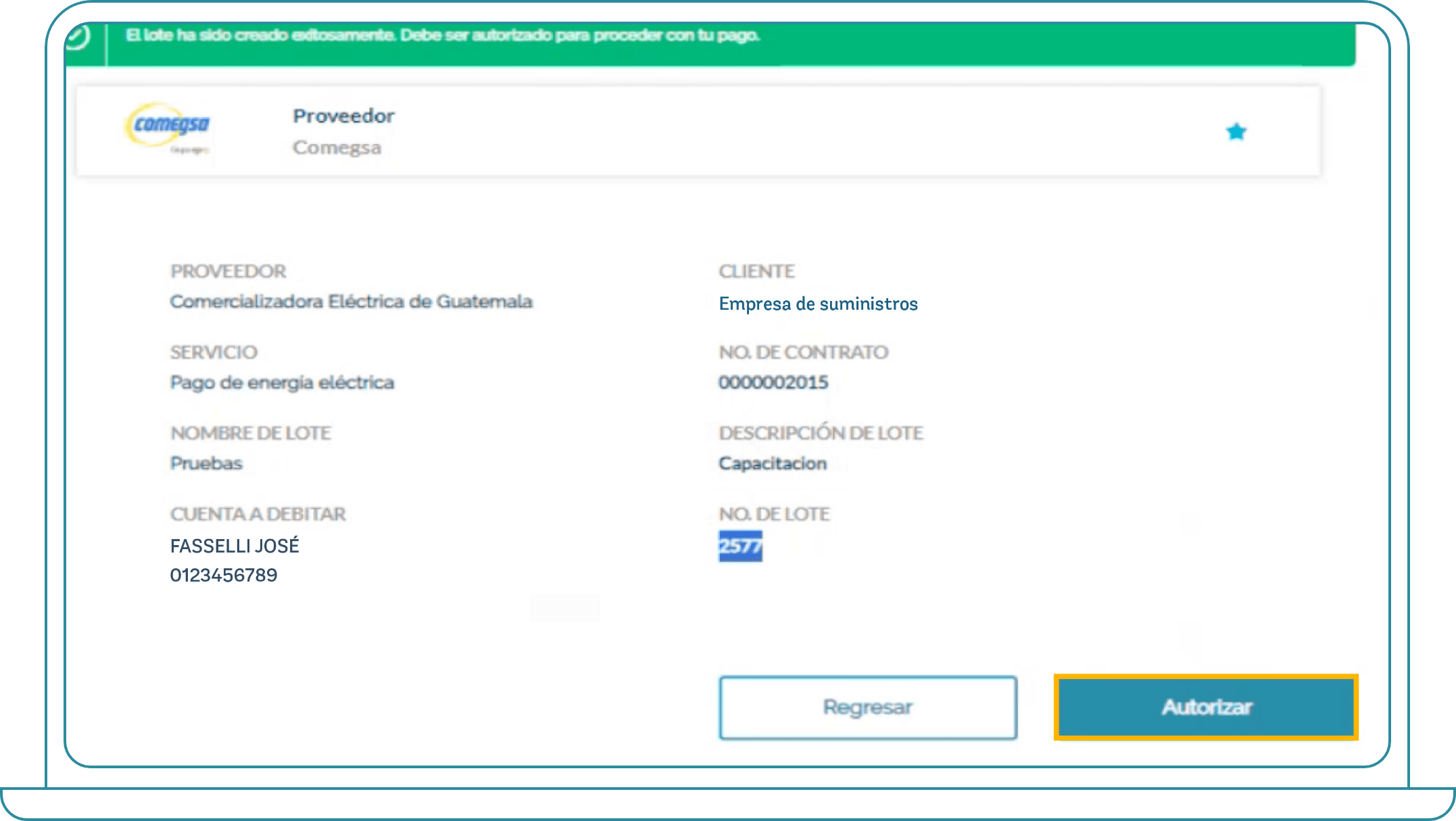This screenshot has width=1456, height=821.
Task: Click the success message banner text
Action: (x=443, y=35)
